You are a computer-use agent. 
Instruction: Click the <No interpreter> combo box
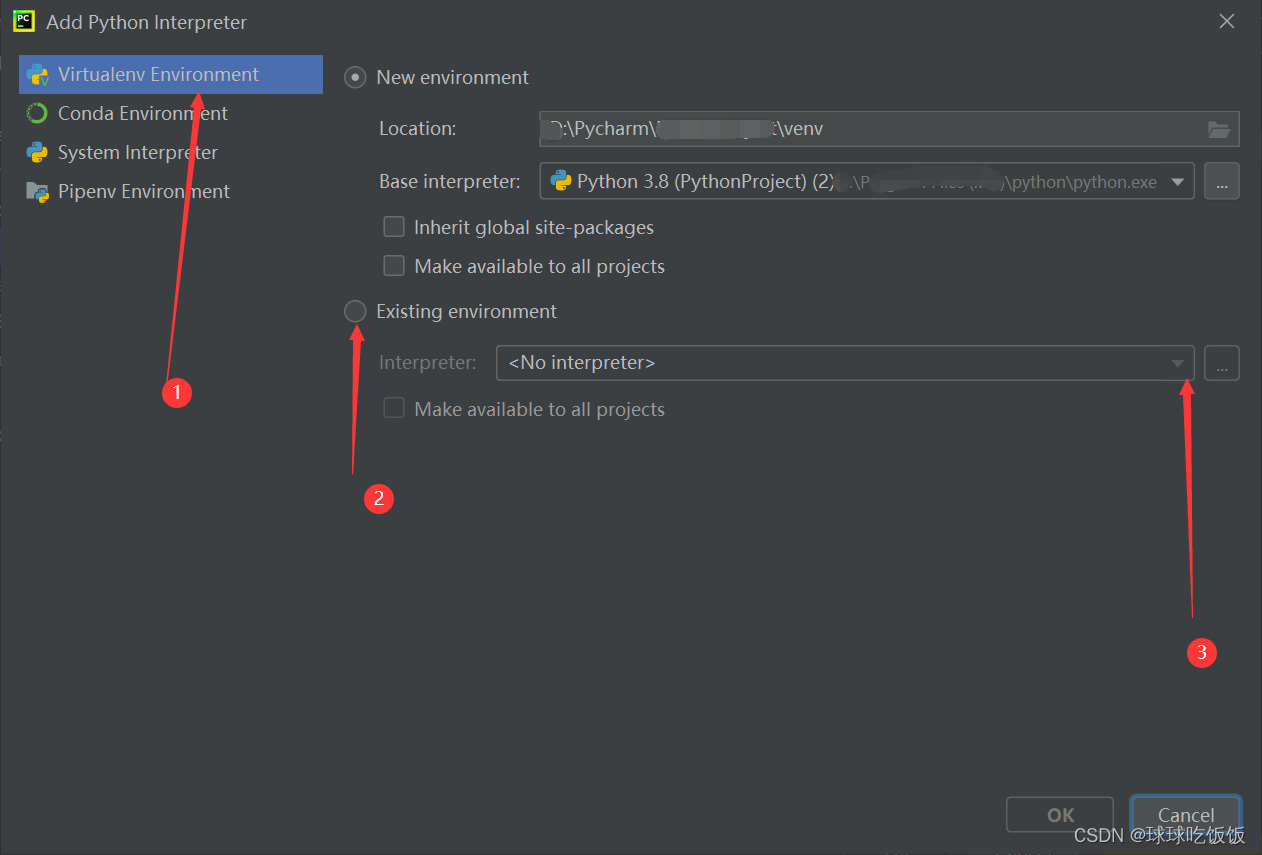pos(845,363)
